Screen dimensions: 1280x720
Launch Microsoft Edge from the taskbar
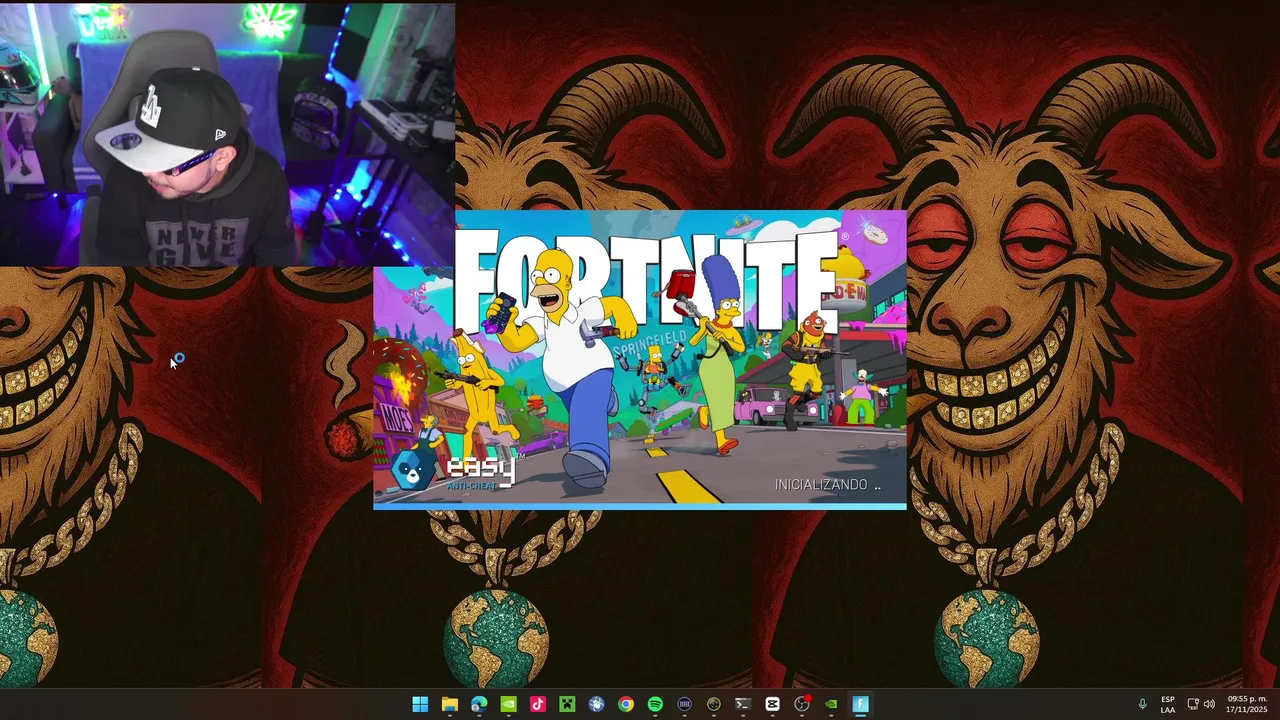479,704
